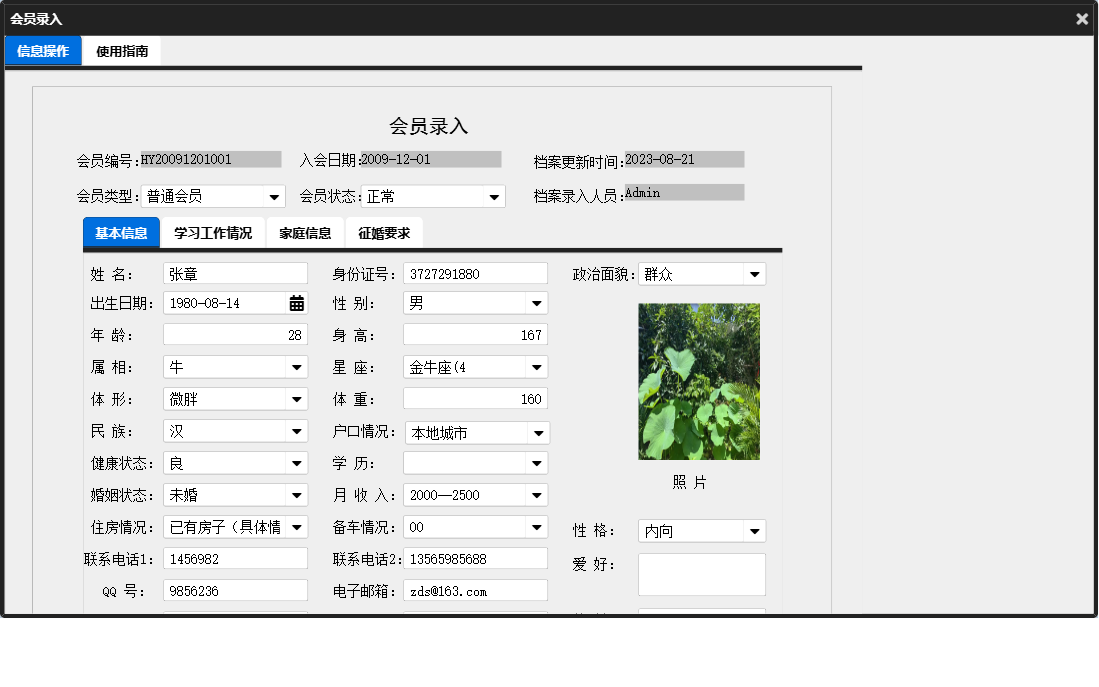Click inside the 爱好 text area
Viewport: 1099px width, 687px height.
pyautogui.click(x=701, y=572)
